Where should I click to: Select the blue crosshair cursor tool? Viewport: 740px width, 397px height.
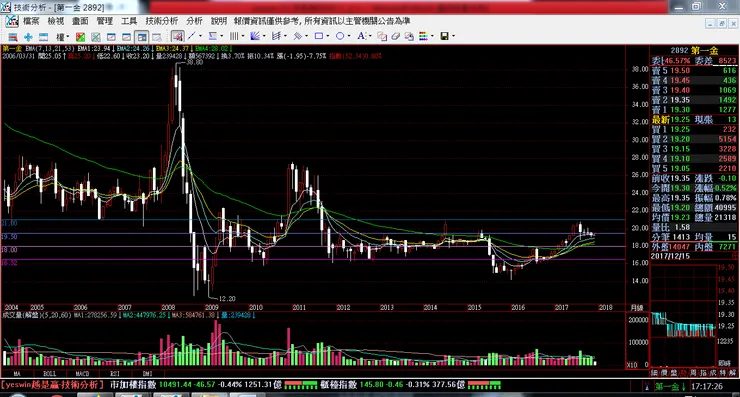(28, 36)
